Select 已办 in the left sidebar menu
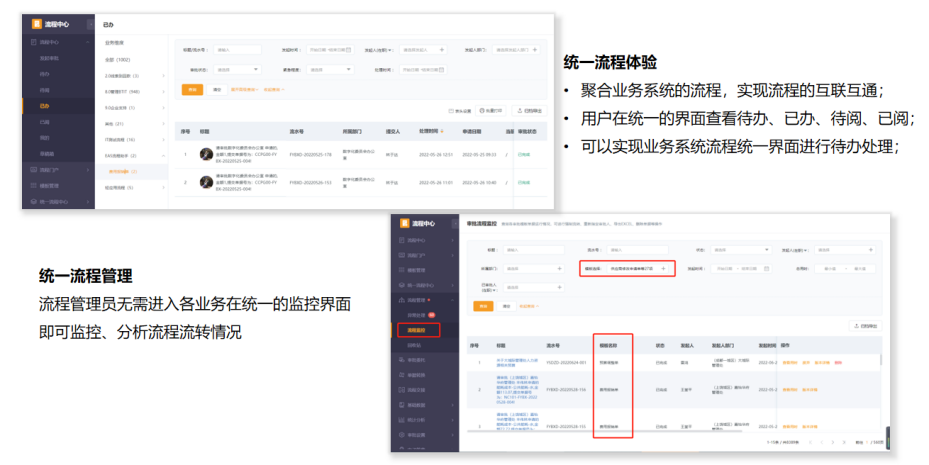Image resolution: width=929 pixels, height=465 pixels. (x=44, y=105)
